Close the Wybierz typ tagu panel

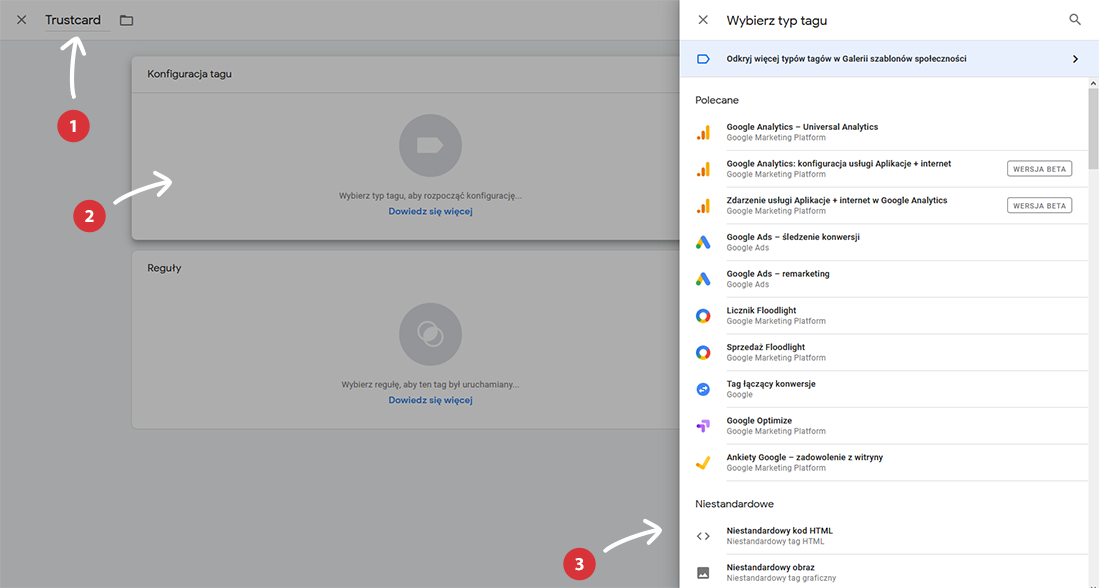703,20
